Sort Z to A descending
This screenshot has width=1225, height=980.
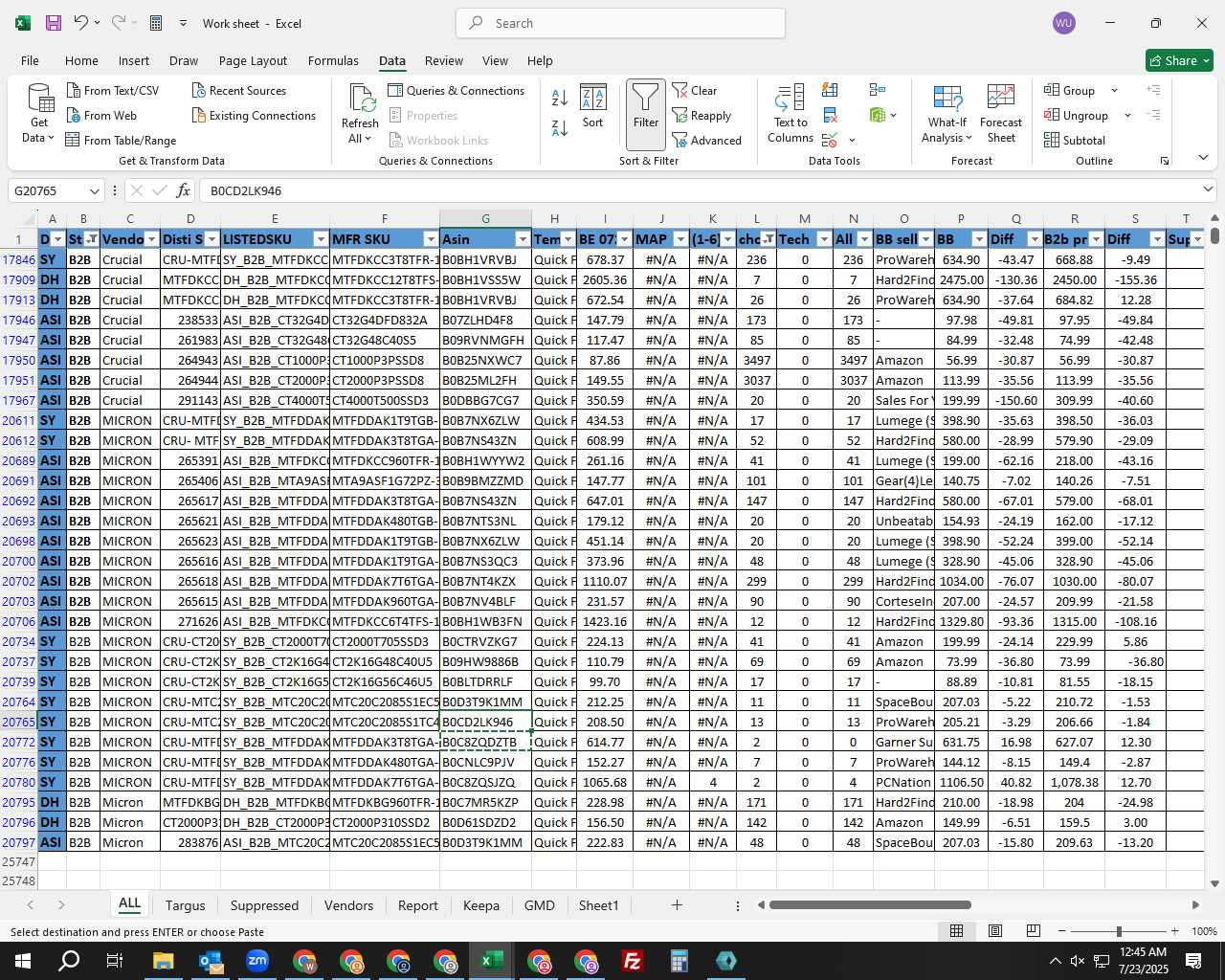tap(560, 127)
